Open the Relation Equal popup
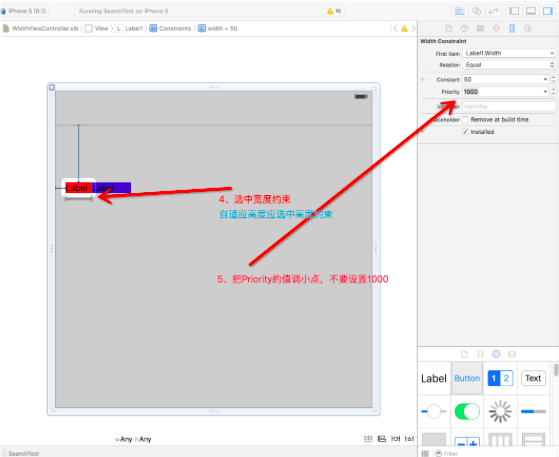Viewport: 559px width, 457px height. click(x=509, y=65)
